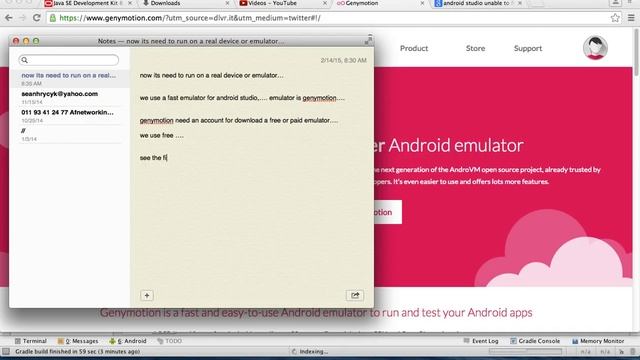Bookmark page with the star icon
This screenshot has height=360, width=640.
click(615, 18)
